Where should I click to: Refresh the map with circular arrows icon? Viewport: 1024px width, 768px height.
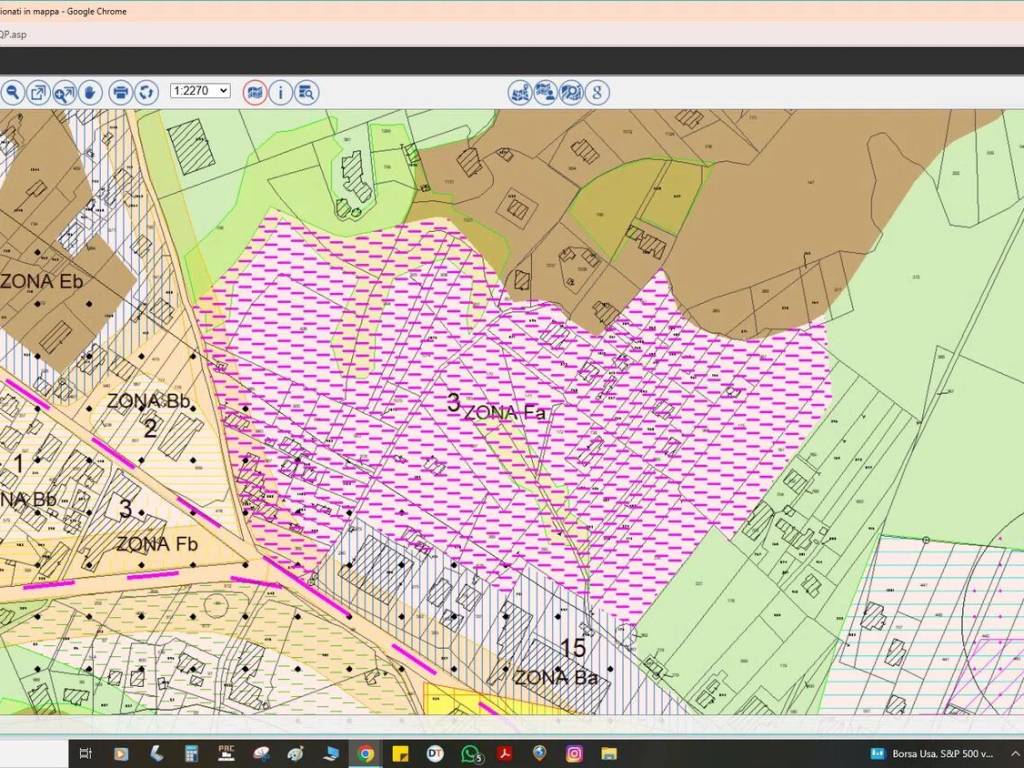click(x=146, y=92)
